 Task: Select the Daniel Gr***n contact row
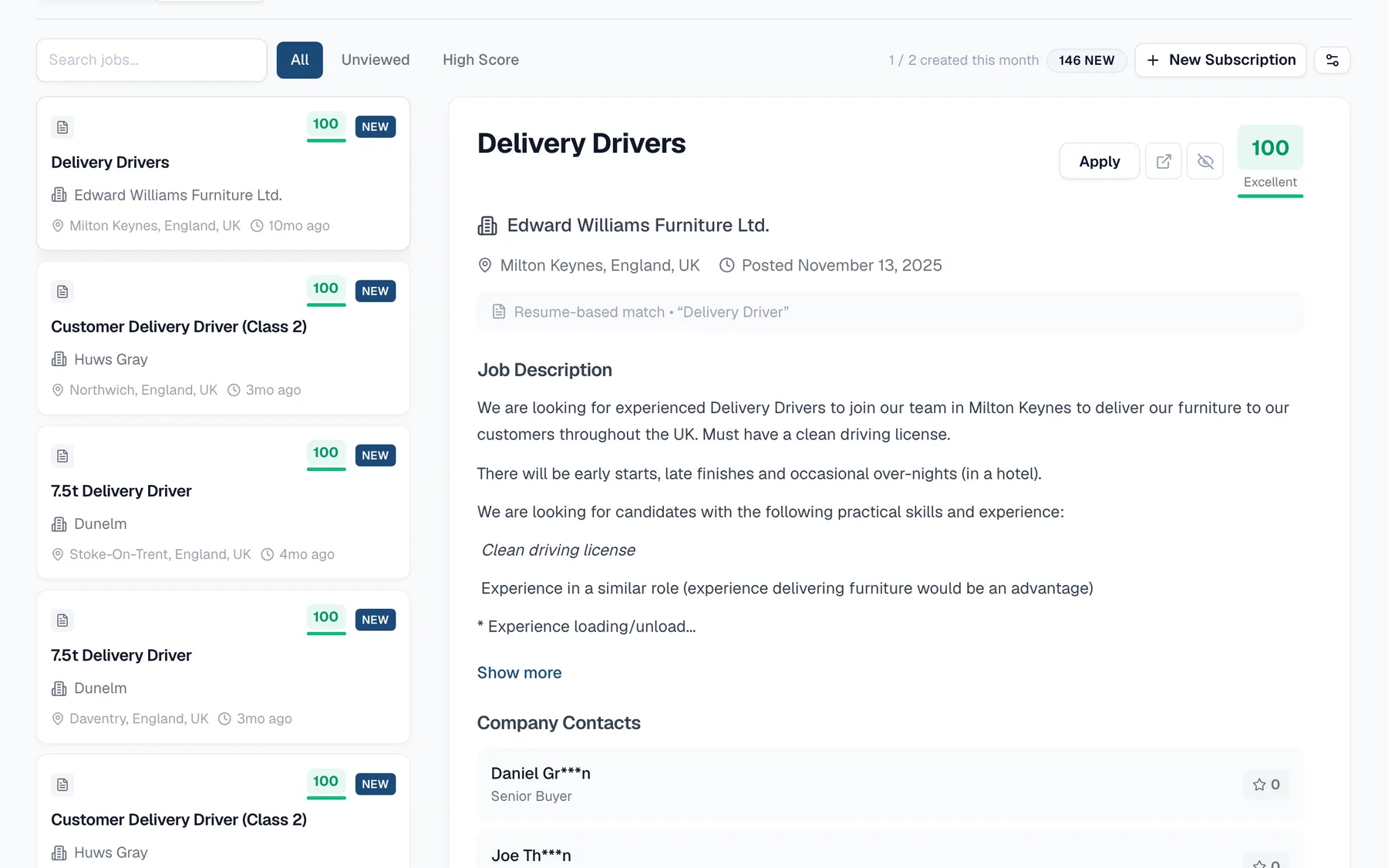point(890,784)
